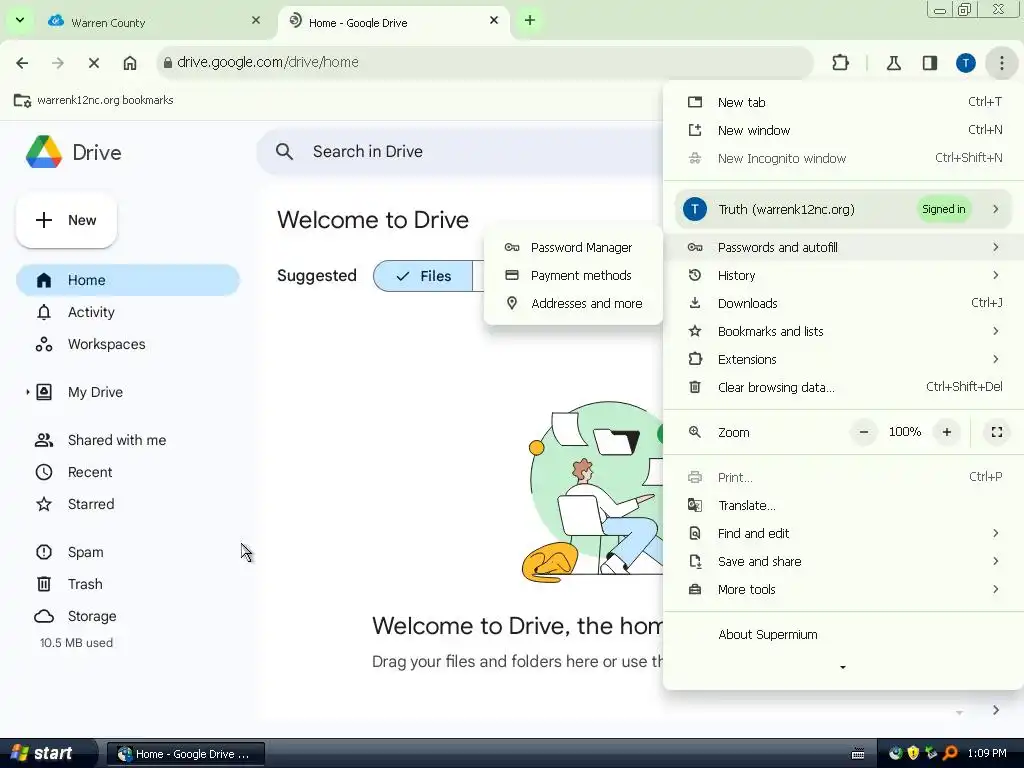Show more menu items arrow at bottom
This screenshot has width=1024, height=768.
(x=842, y=667)
